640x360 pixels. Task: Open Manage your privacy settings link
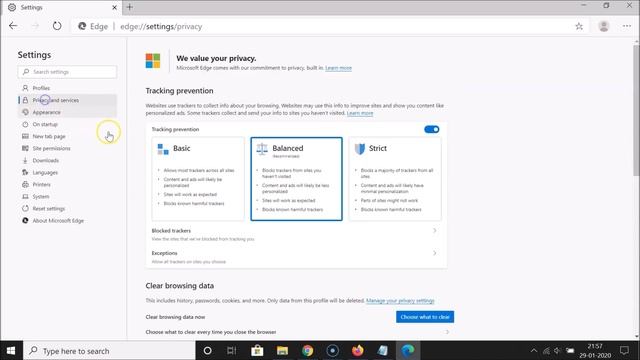[x=400, y=300]
